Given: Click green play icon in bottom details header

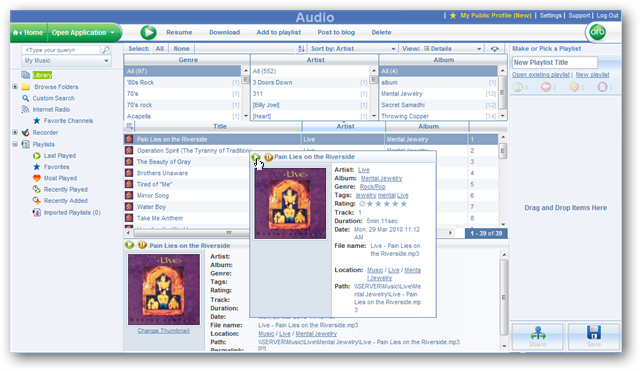Looking at the screenshot, I should pyautogui.click(x=129, y=245).
